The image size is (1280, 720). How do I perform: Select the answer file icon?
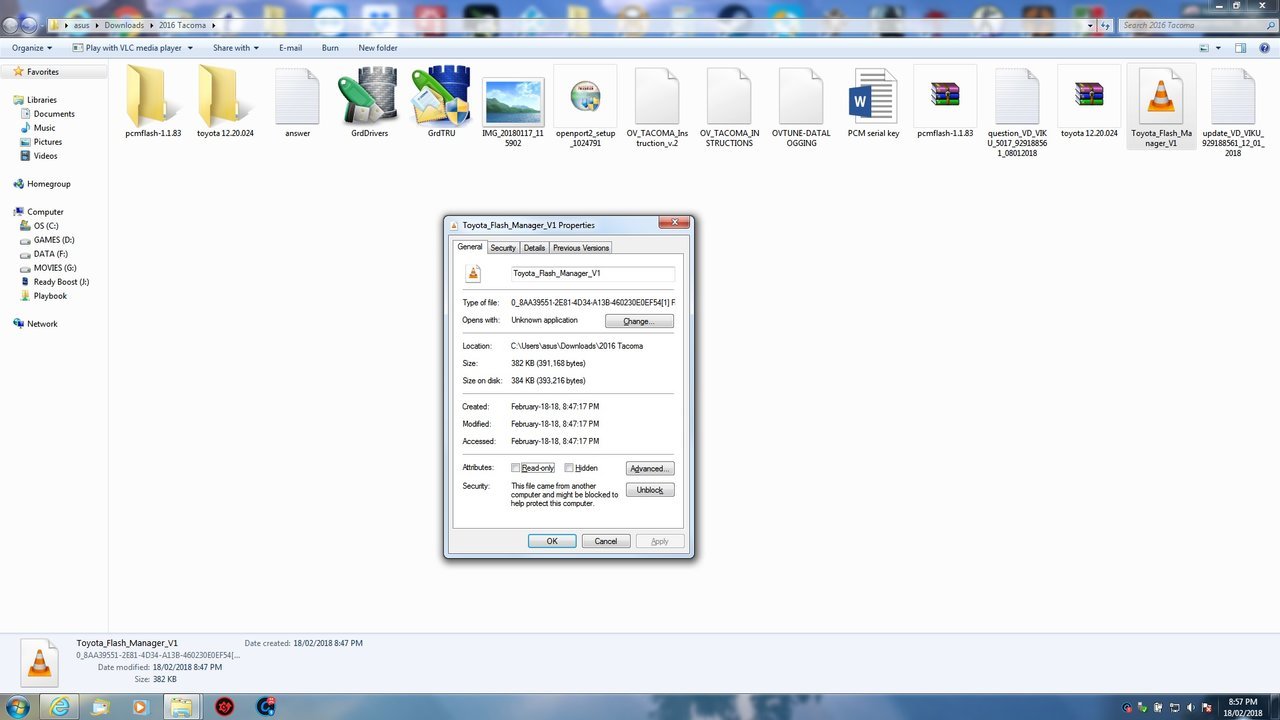pyautogui.click(x=297, y=96)
